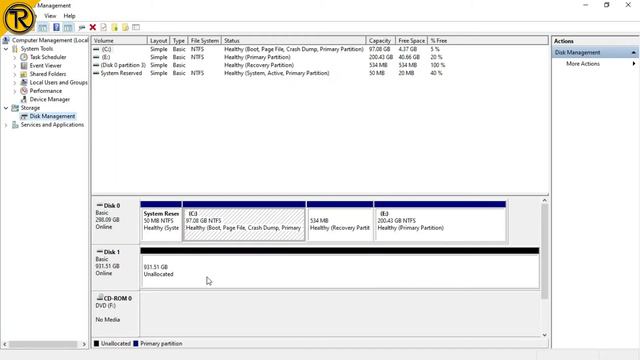Click the System Tools node icon
This screenshot has height=360, width=640.
pos(15,49)
